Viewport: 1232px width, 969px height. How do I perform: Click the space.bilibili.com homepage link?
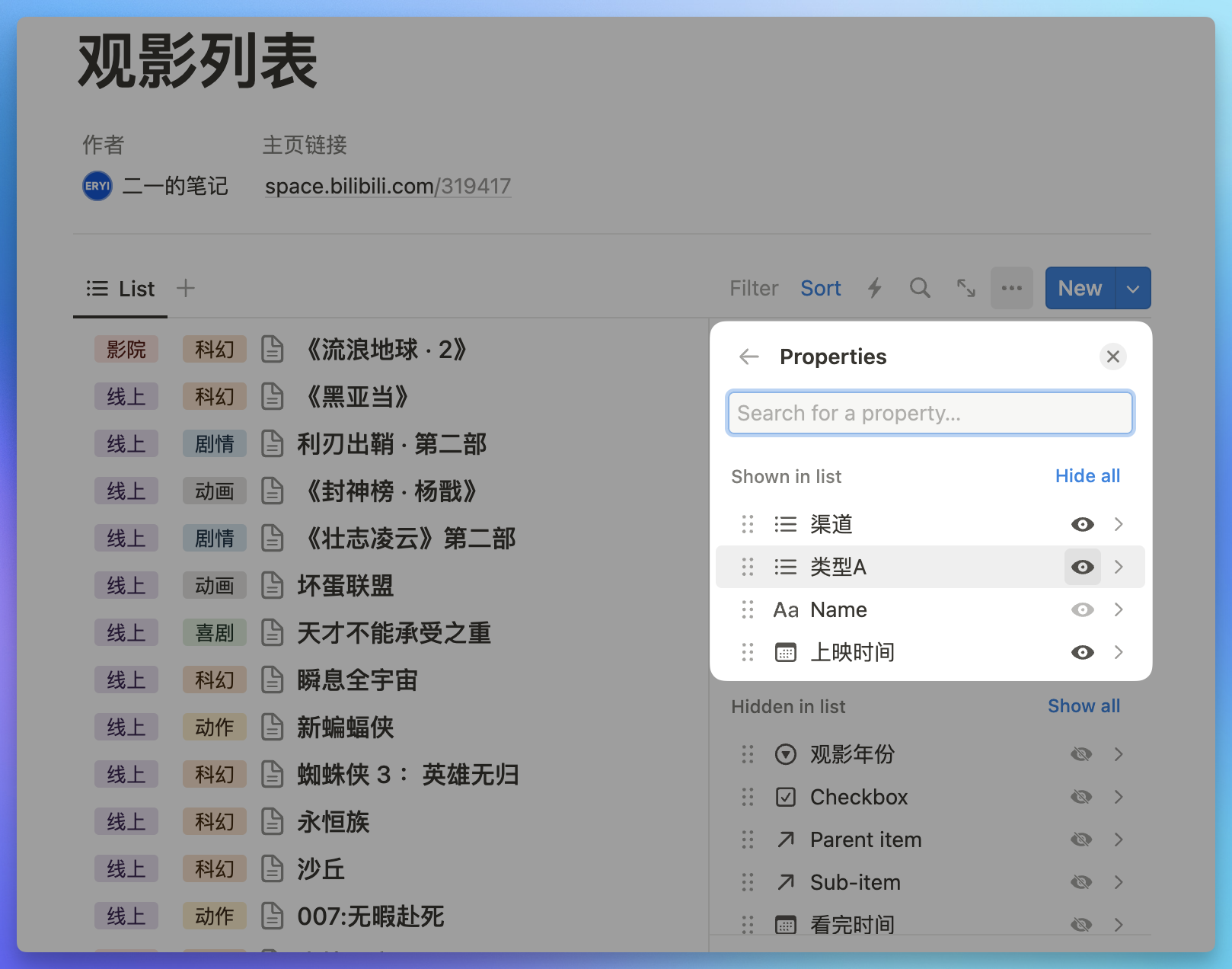pyautogui.click(x=387, y=186)
